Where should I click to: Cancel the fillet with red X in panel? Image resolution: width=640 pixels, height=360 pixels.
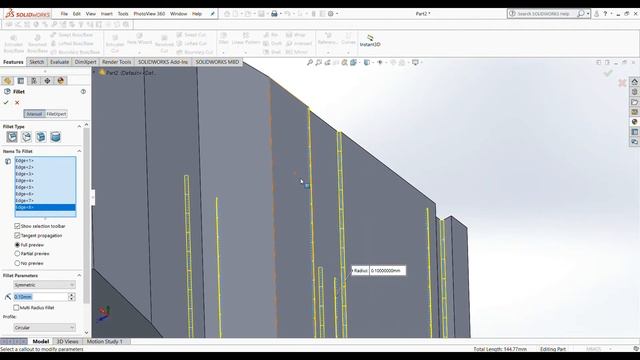pos(17,102)
